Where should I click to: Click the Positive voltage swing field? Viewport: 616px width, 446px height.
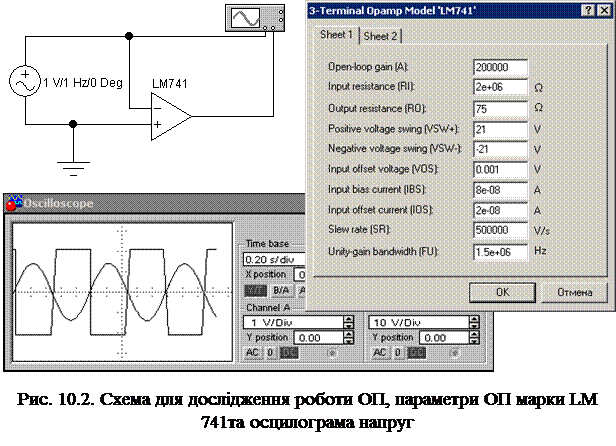click(500, 129)
